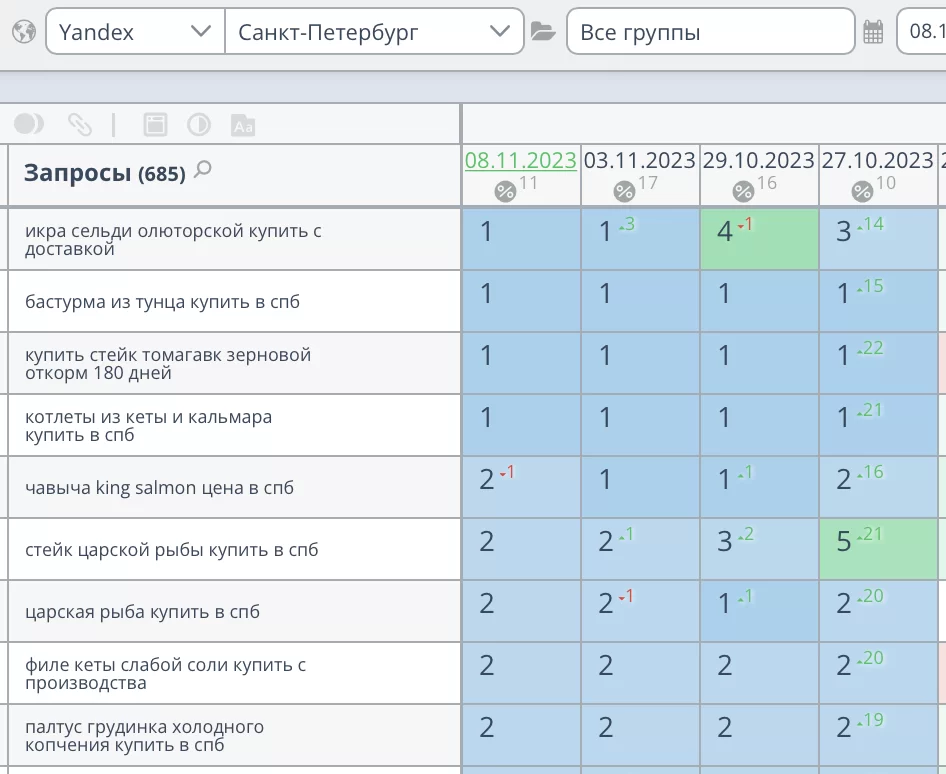Viewport: 946px width, 774px height.
Task: Click the folder icon before Все группы
Action: click(x=543, y=32)
